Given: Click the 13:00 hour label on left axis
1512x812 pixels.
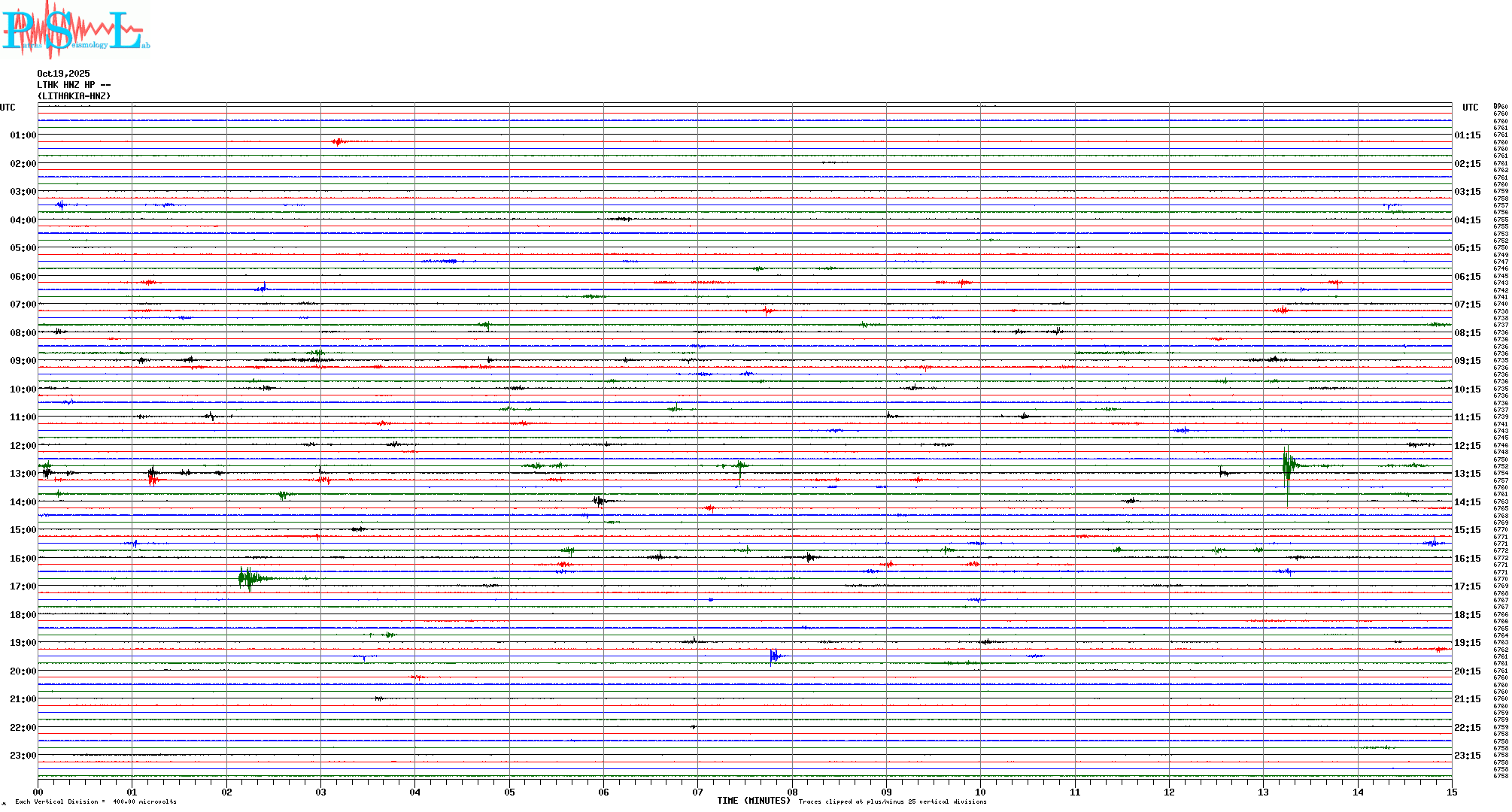Looking at the screenshot, I should pos(23,474).
